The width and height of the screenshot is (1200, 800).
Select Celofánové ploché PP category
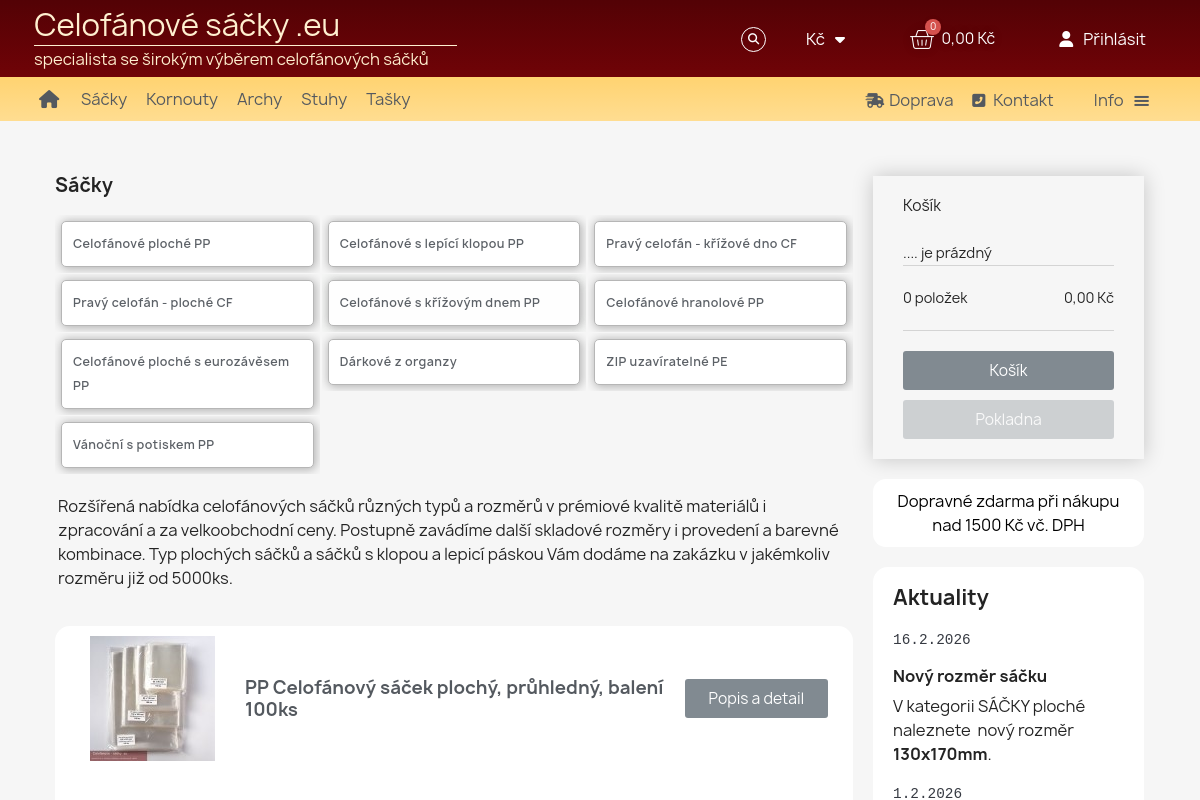187,244
